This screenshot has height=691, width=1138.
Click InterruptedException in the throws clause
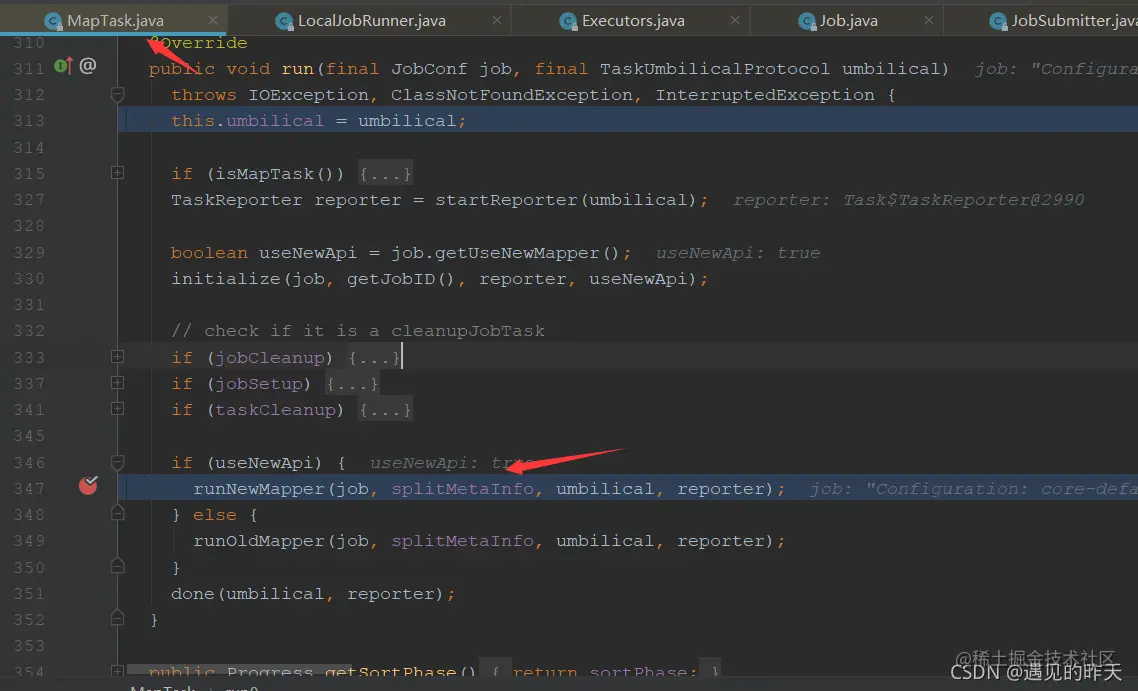(765, 95)
